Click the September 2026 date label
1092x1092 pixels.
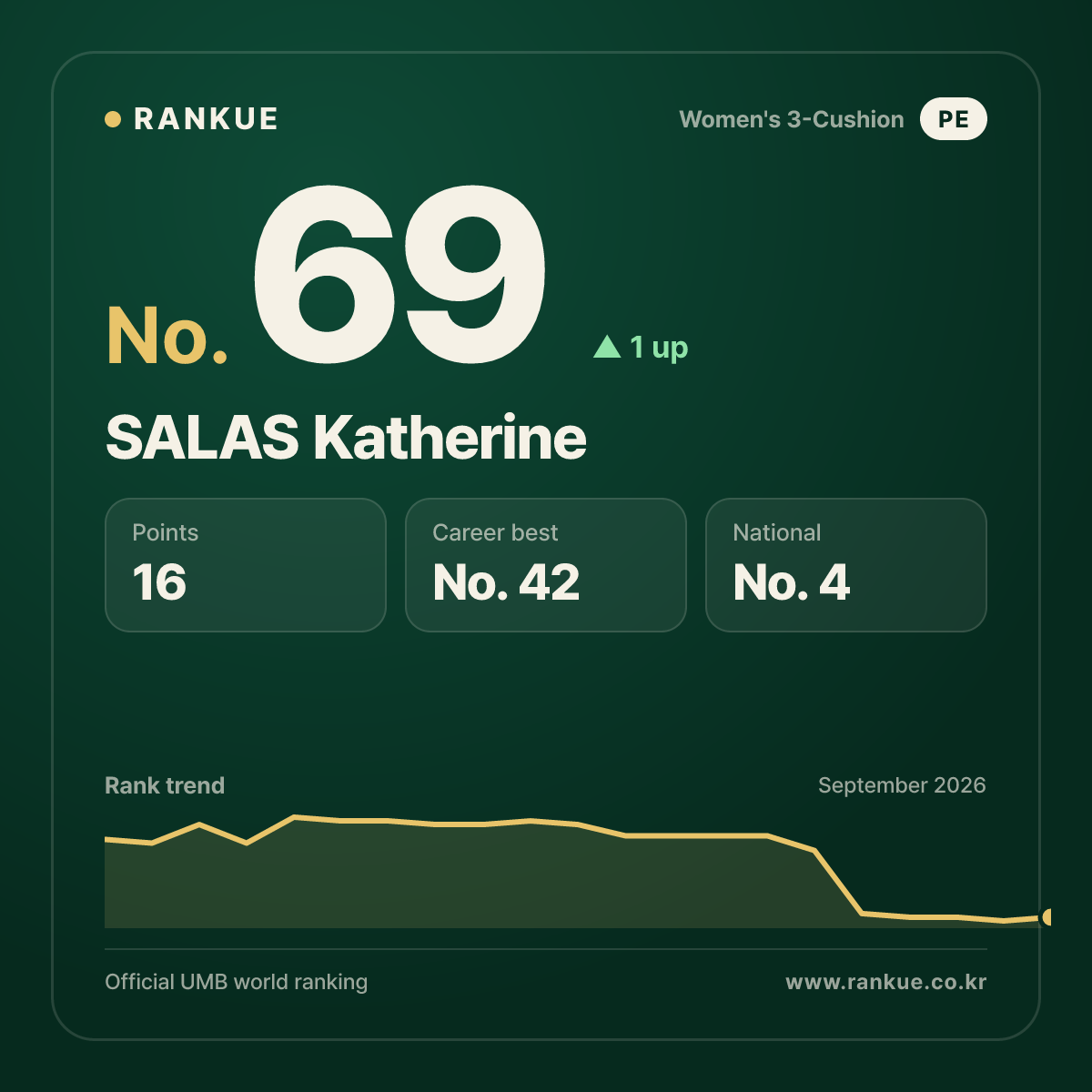point(902,785)
